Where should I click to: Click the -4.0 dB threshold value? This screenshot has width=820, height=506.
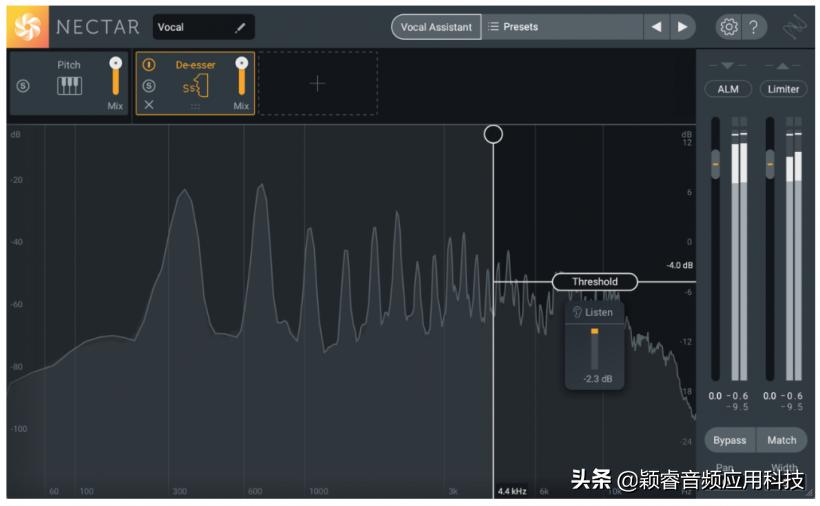click(x=679, y=266)
